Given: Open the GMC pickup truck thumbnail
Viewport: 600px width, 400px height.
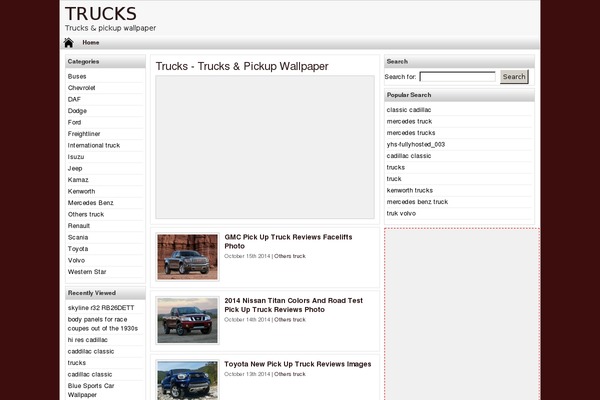Looking at the screenshot, I should (x=188, y=257).
